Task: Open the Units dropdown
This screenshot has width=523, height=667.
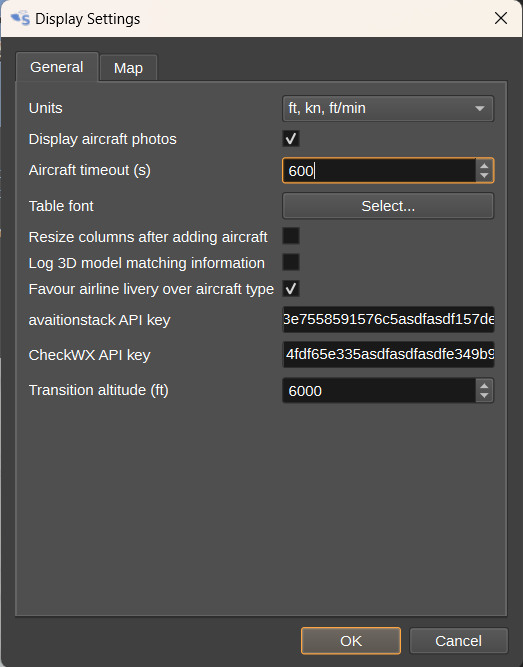Action: [388, 108]
